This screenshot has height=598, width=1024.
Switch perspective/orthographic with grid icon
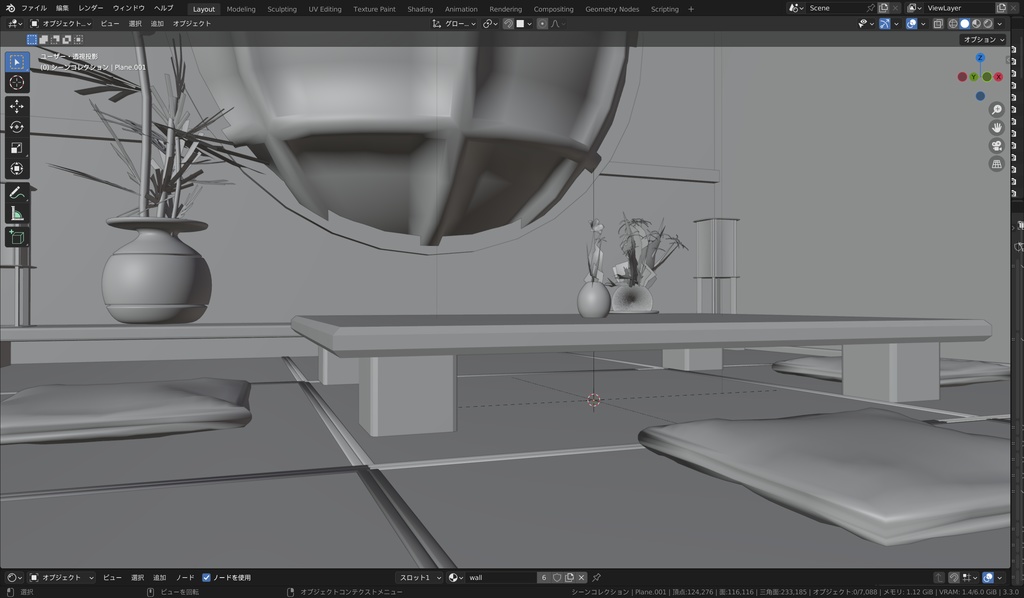pos(997,164)
